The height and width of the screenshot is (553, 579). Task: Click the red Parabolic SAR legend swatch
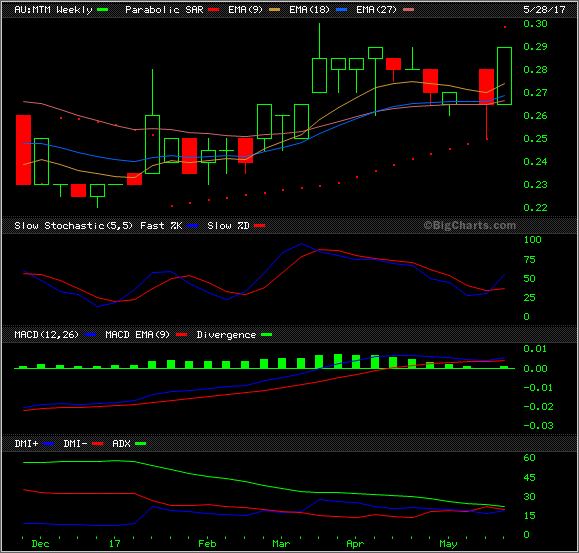click(x=213, y=10)
